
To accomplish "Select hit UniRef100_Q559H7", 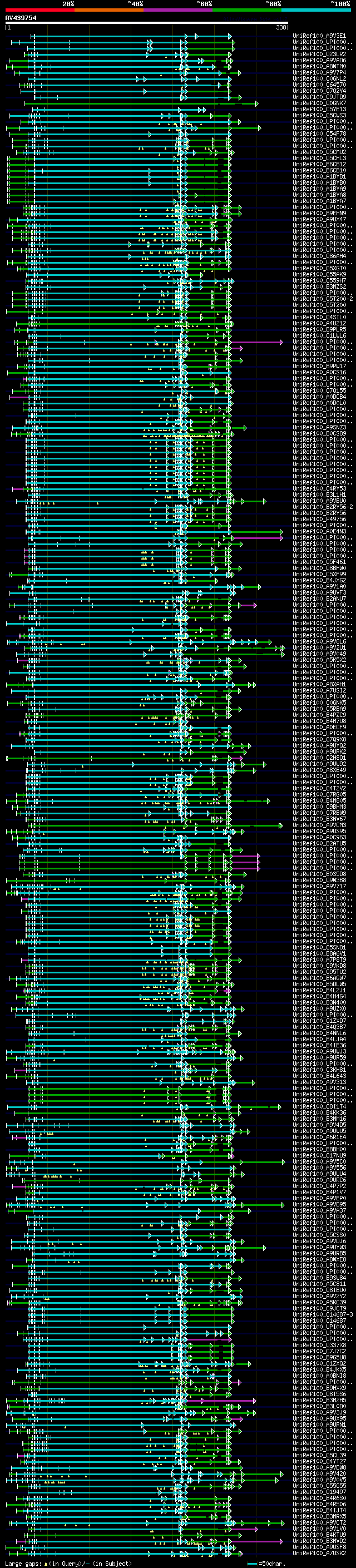I will pos(319,280).
